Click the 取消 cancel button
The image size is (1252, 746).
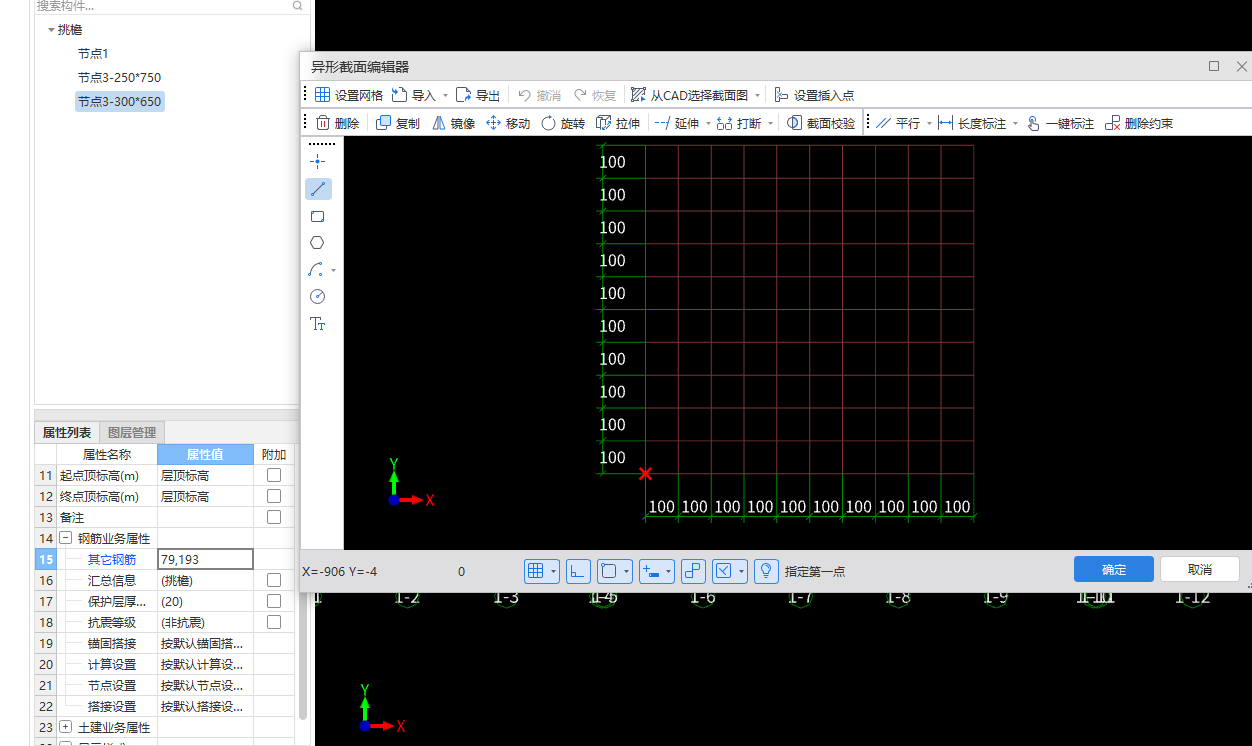(x=1200, y=569)
